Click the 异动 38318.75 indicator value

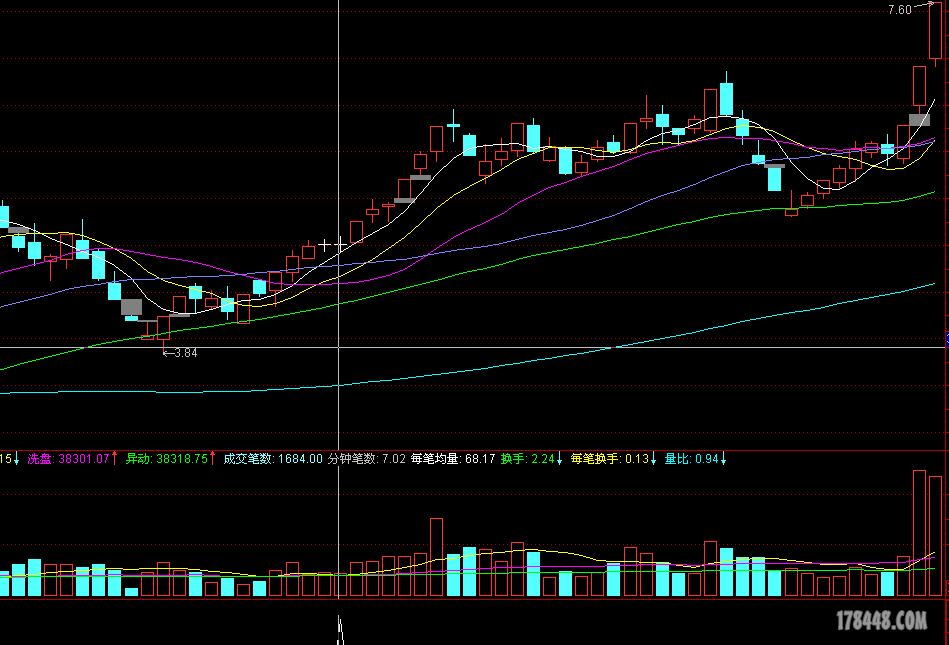pyautogui.click(x=166, y=459)
